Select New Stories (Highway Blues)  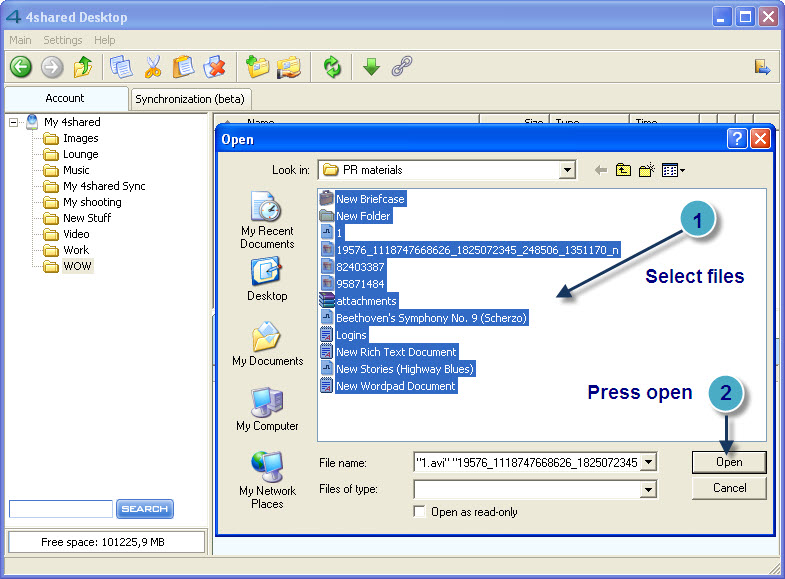coord(398,369)
